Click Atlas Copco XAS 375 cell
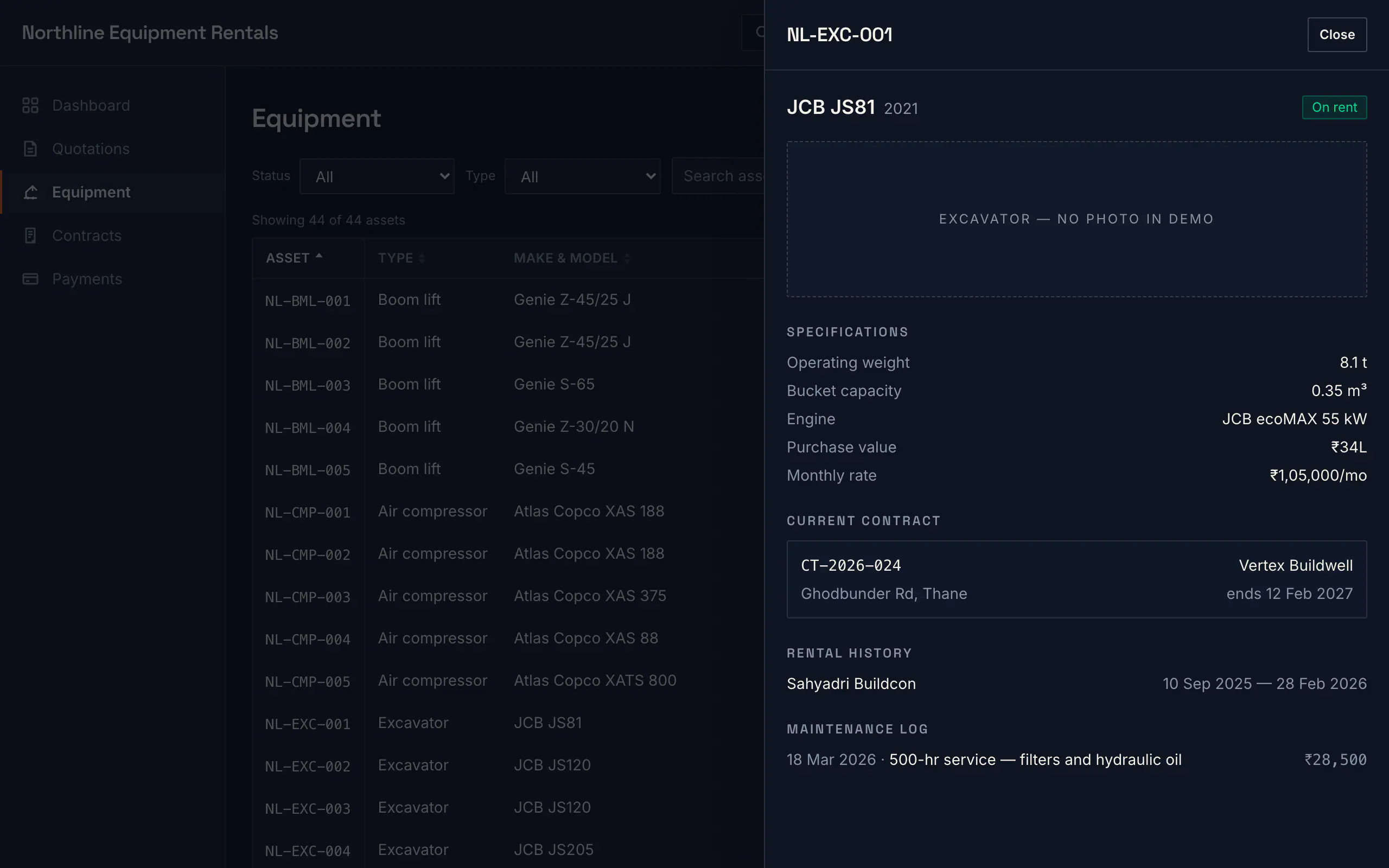This screenshot has width=1389, height=868. point(590,596)
